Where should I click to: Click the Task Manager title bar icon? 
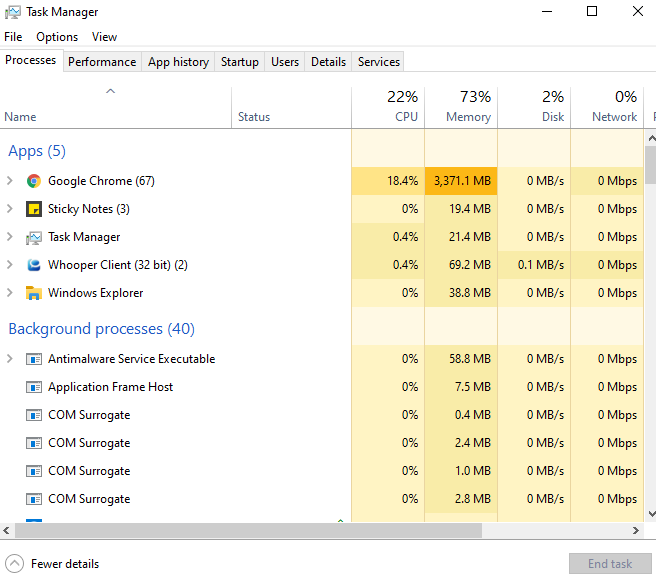point(13,12)
